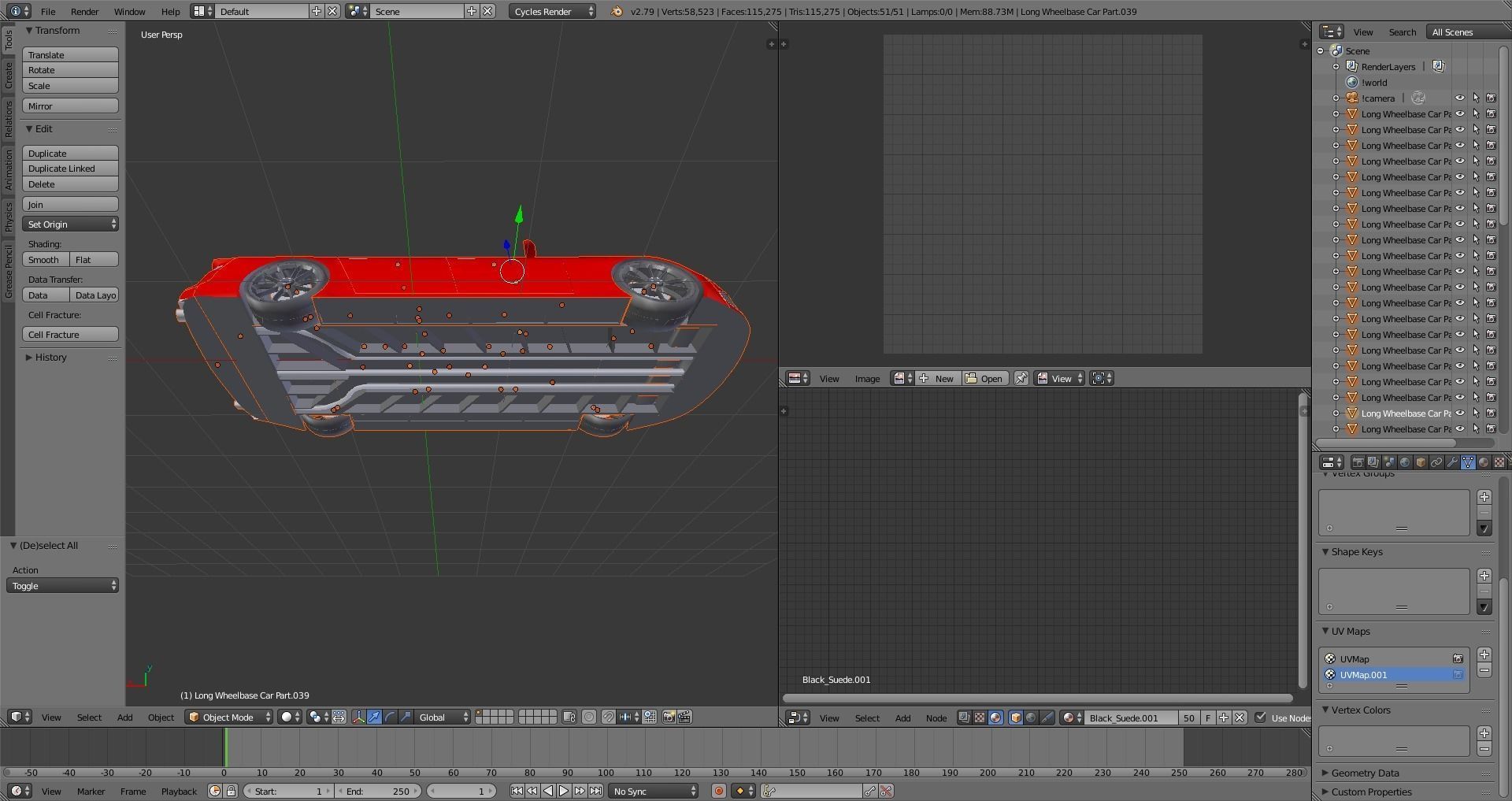Select the translate manipulator arrow icon
This screenshot has width=1512, height=801.
(374, 717)
